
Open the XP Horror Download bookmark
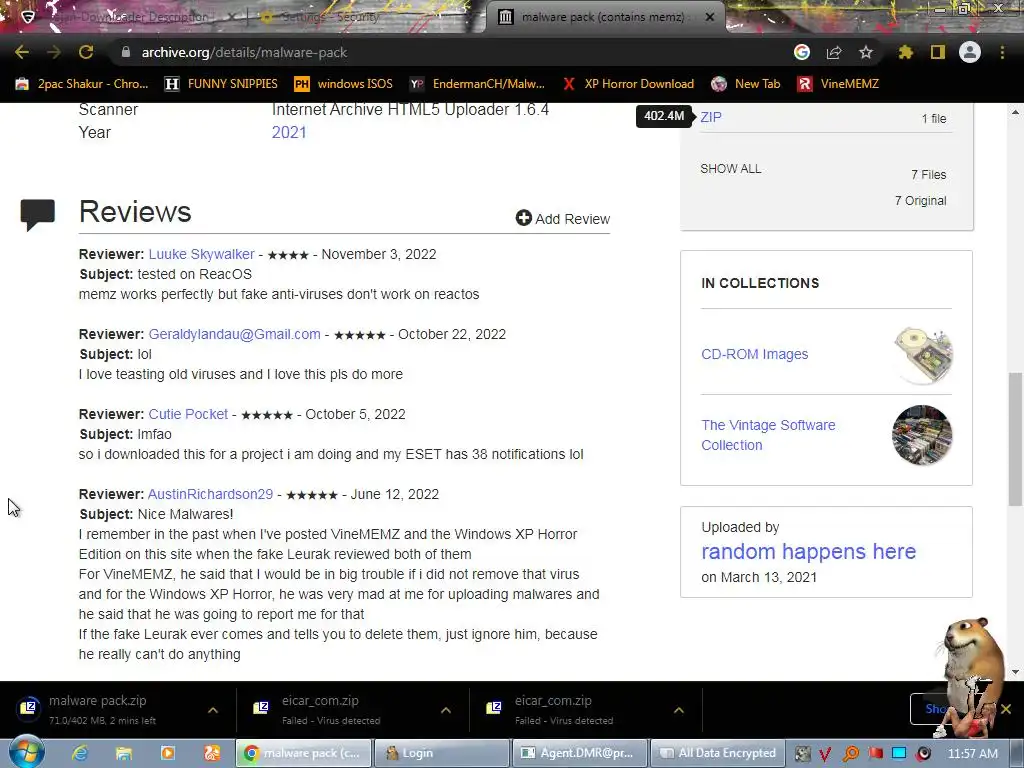[x=628, y=84]
